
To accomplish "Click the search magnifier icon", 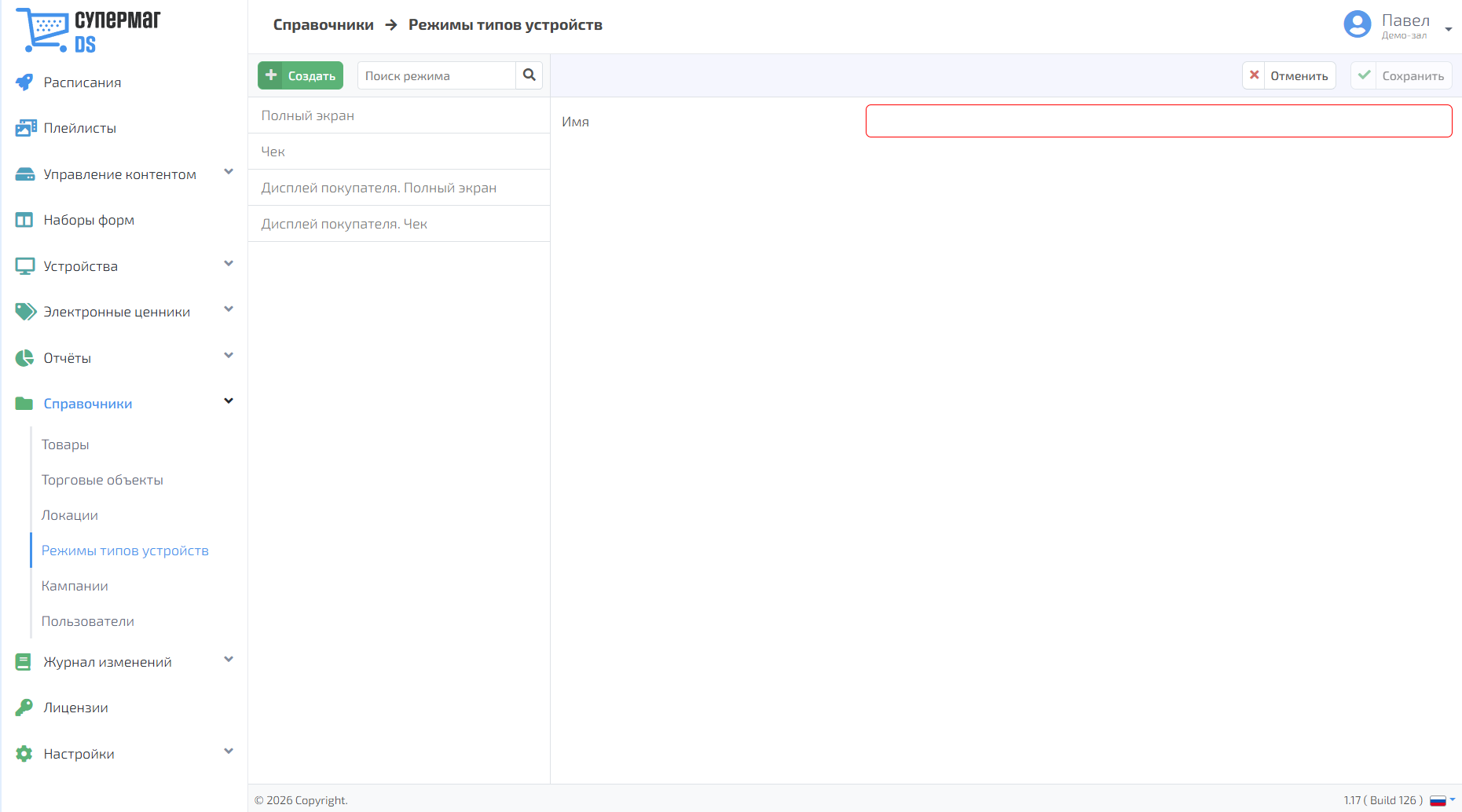I will (x=529, y=75).
